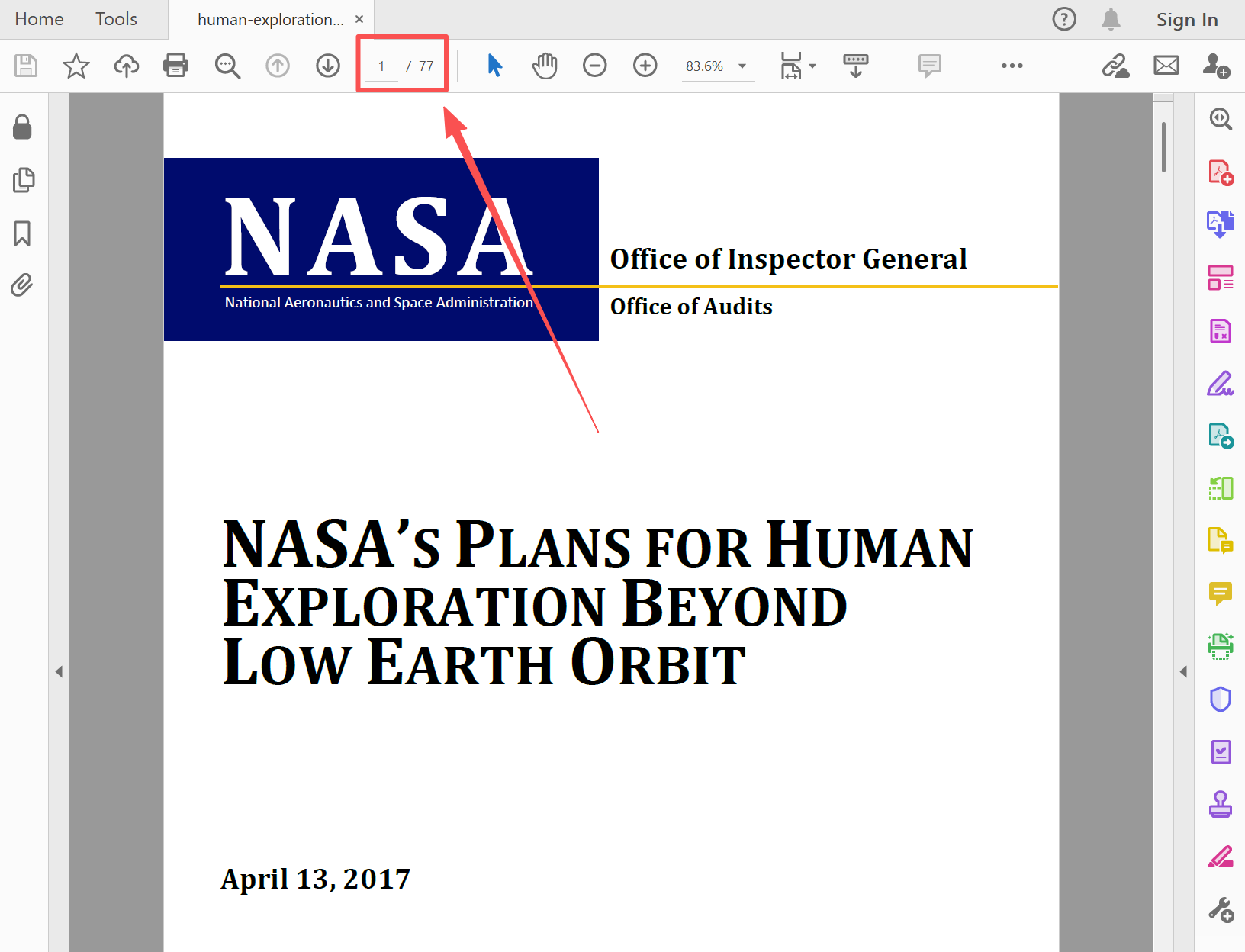Open the search tools magnifier in right pane

(1221, 119)
